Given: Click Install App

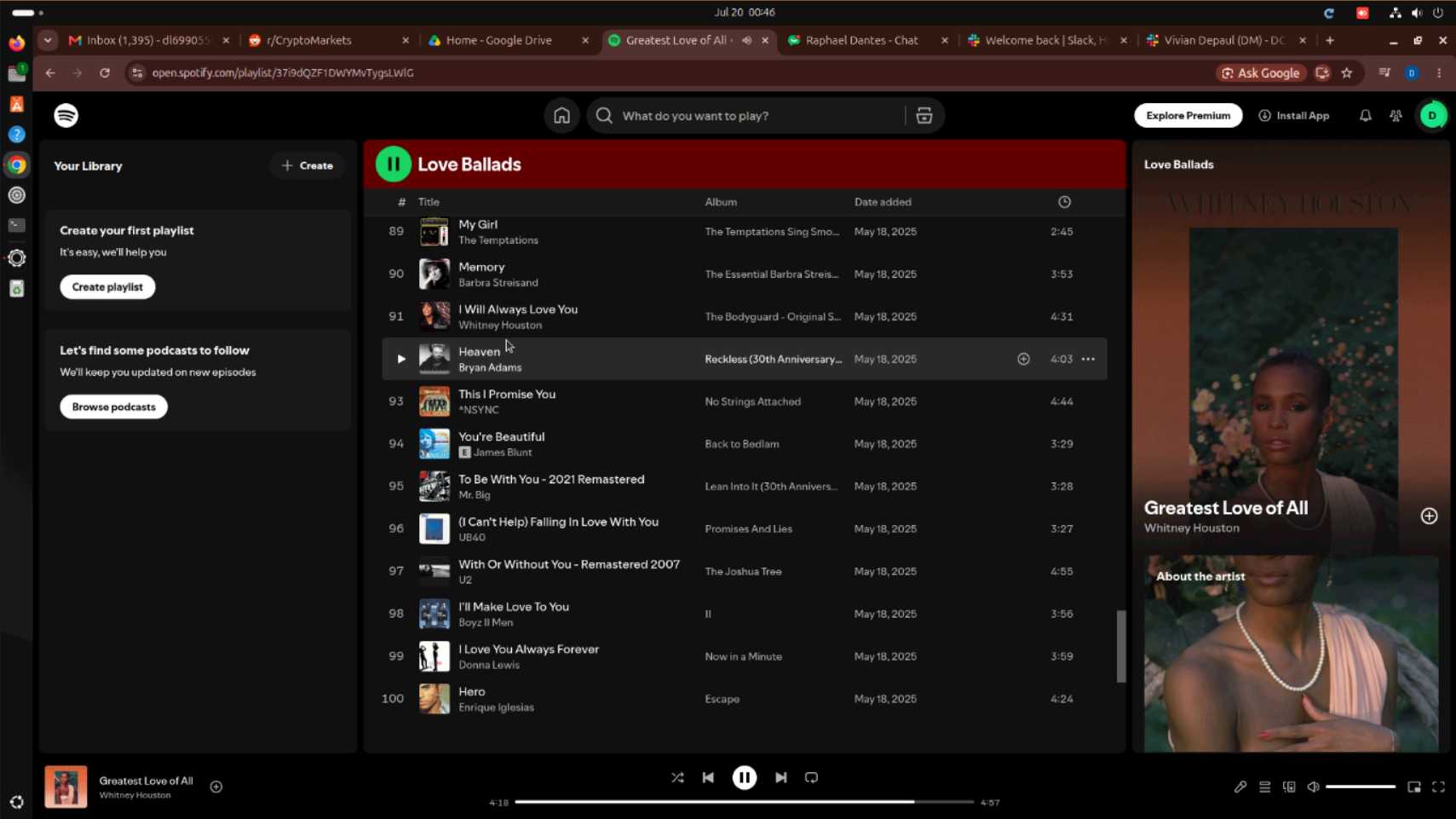Looking at the screenshot, I should click(x=1293, y=116).
